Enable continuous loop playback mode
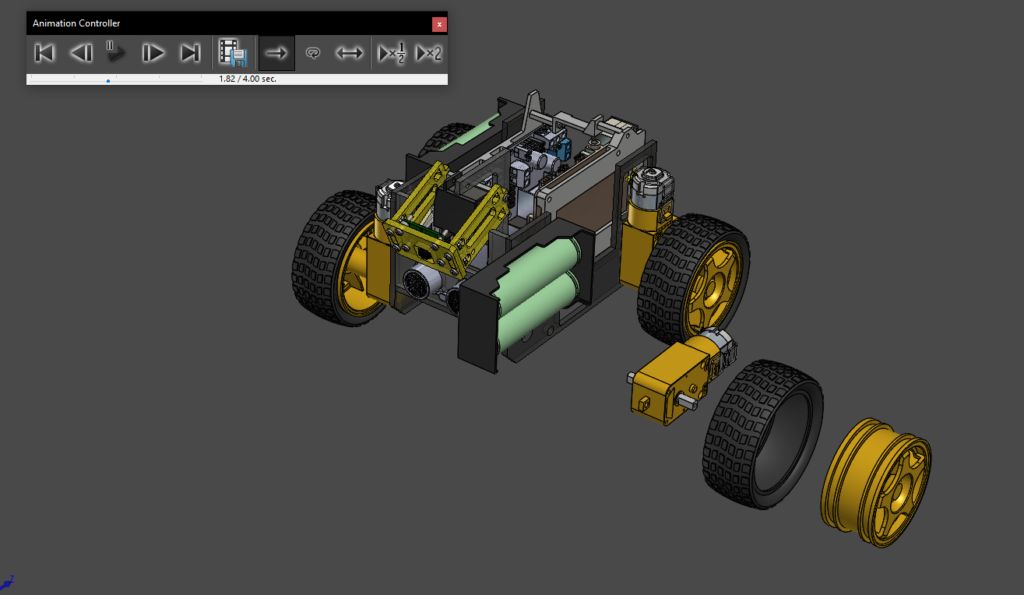This screenshot has height=595, width=1024. (312, 53)
